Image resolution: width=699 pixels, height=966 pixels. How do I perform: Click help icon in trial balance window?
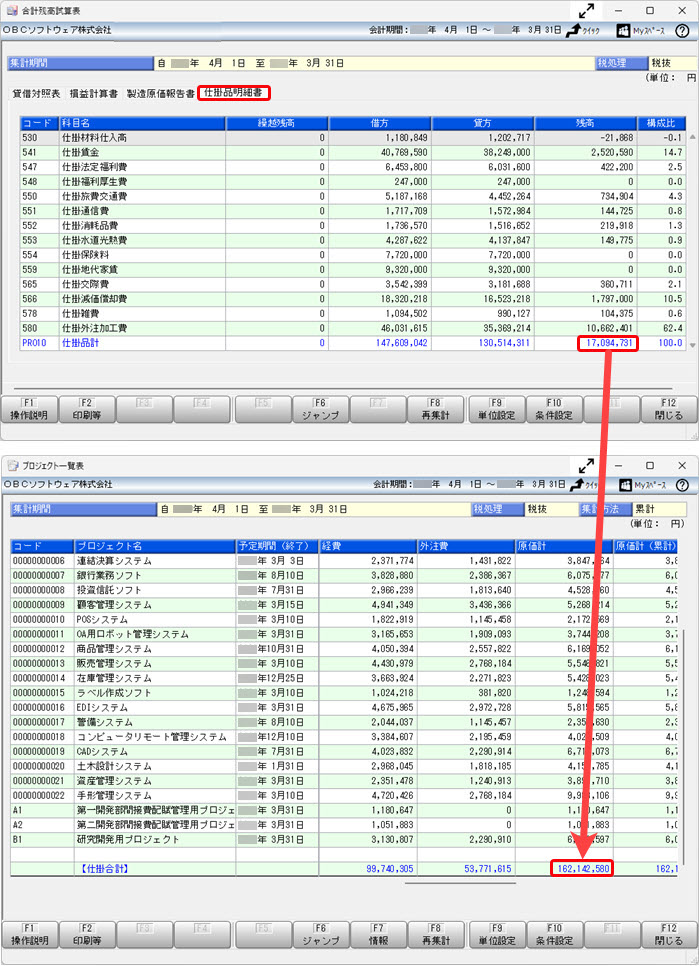(x=682, y=30)
